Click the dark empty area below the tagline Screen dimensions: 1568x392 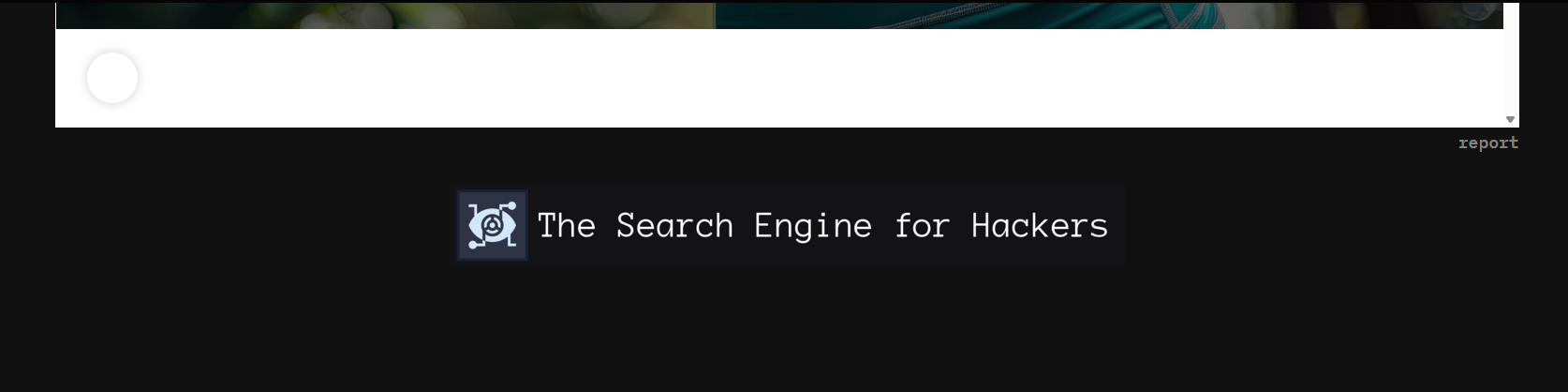(x=787, y=328)
